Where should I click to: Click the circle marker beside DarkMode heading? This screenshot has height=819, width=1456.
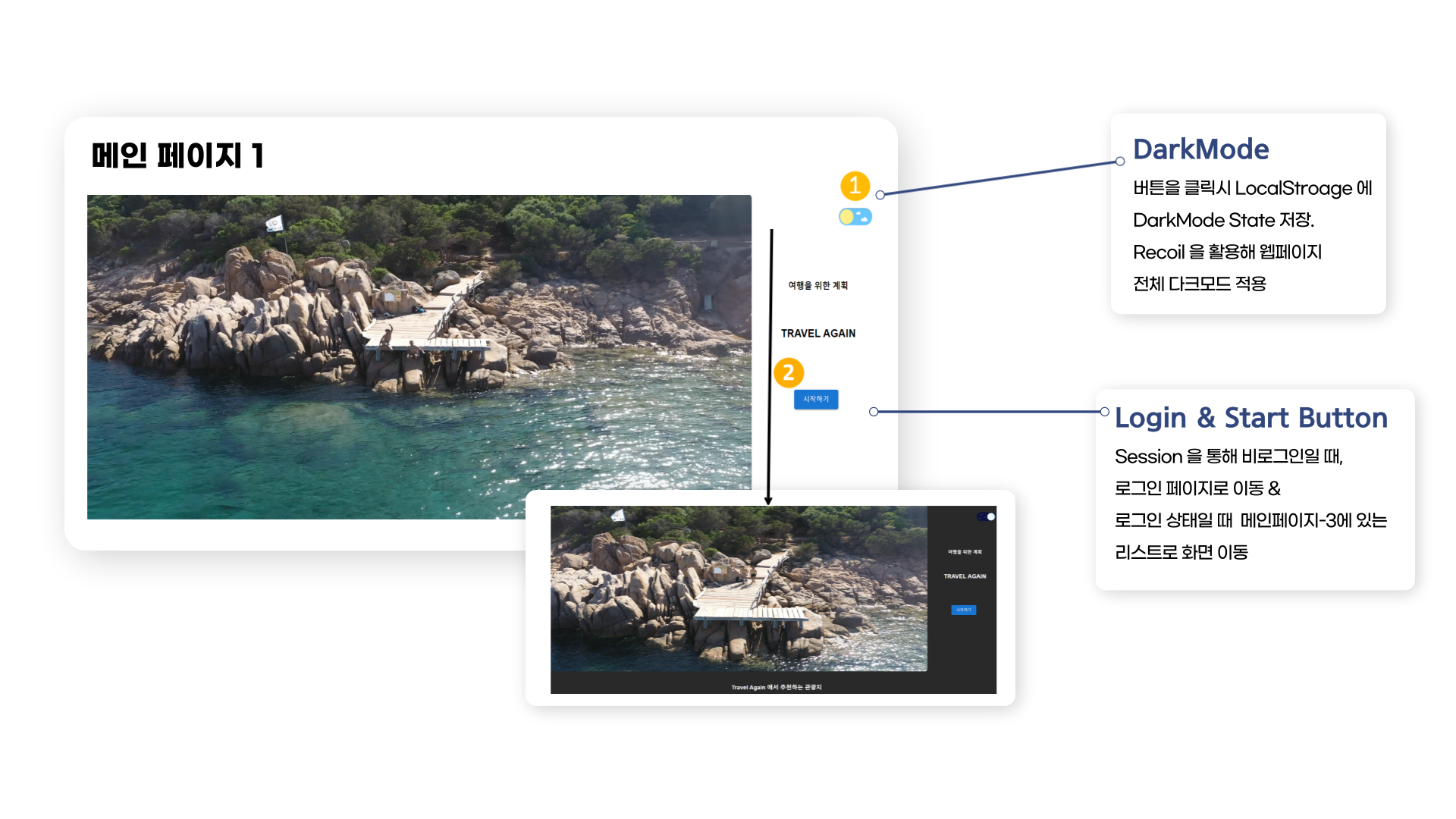click(1120, 162)
